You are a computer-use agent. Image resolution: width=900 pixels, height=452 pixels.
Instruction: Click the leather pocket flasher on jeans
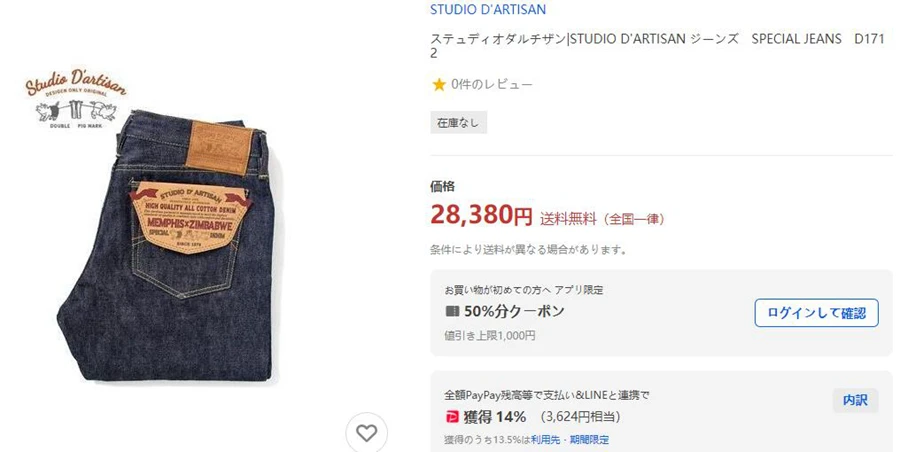point(191,214)
